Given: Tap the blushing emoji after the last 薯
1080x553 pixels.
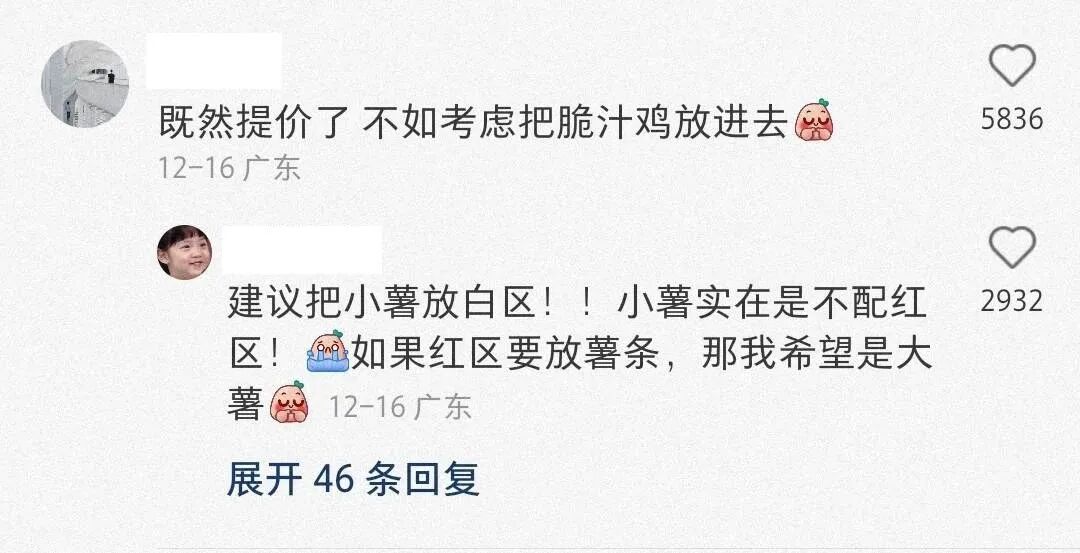Looking at the screenshot, I should [x=288, y=402].
